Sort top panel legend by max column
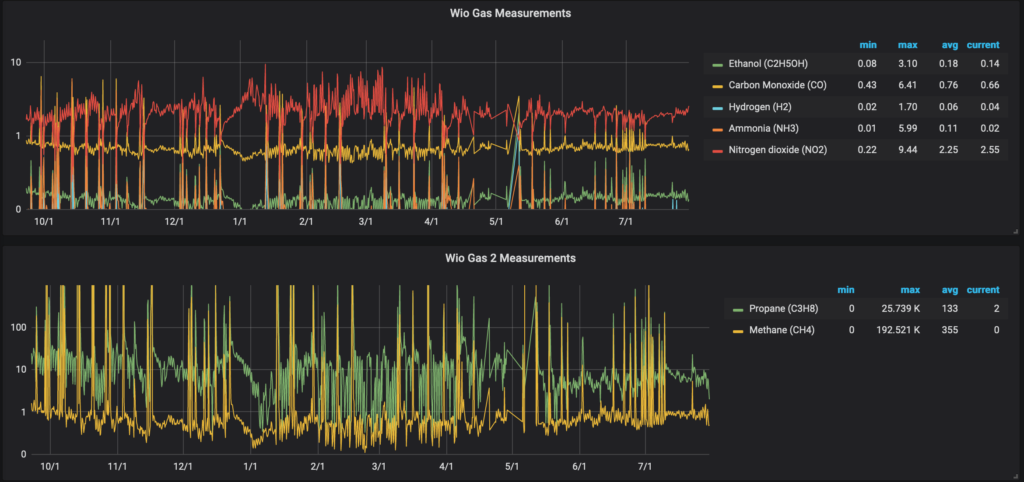Screen dimensions: 1024x482 pyautogui.click(x=909, y=45)
